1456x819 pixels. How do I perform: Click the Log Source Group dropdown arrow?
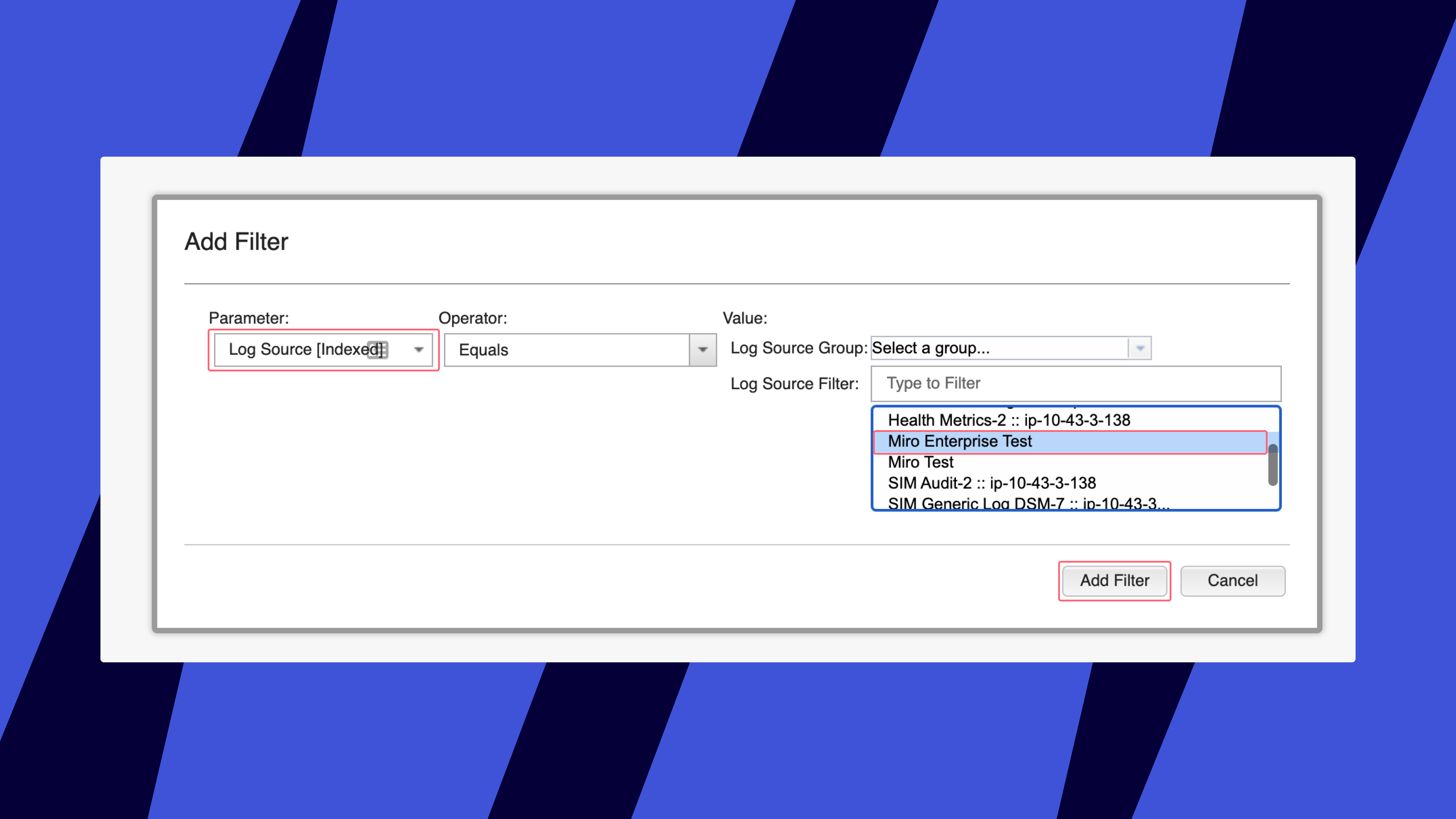point(1139,348)
